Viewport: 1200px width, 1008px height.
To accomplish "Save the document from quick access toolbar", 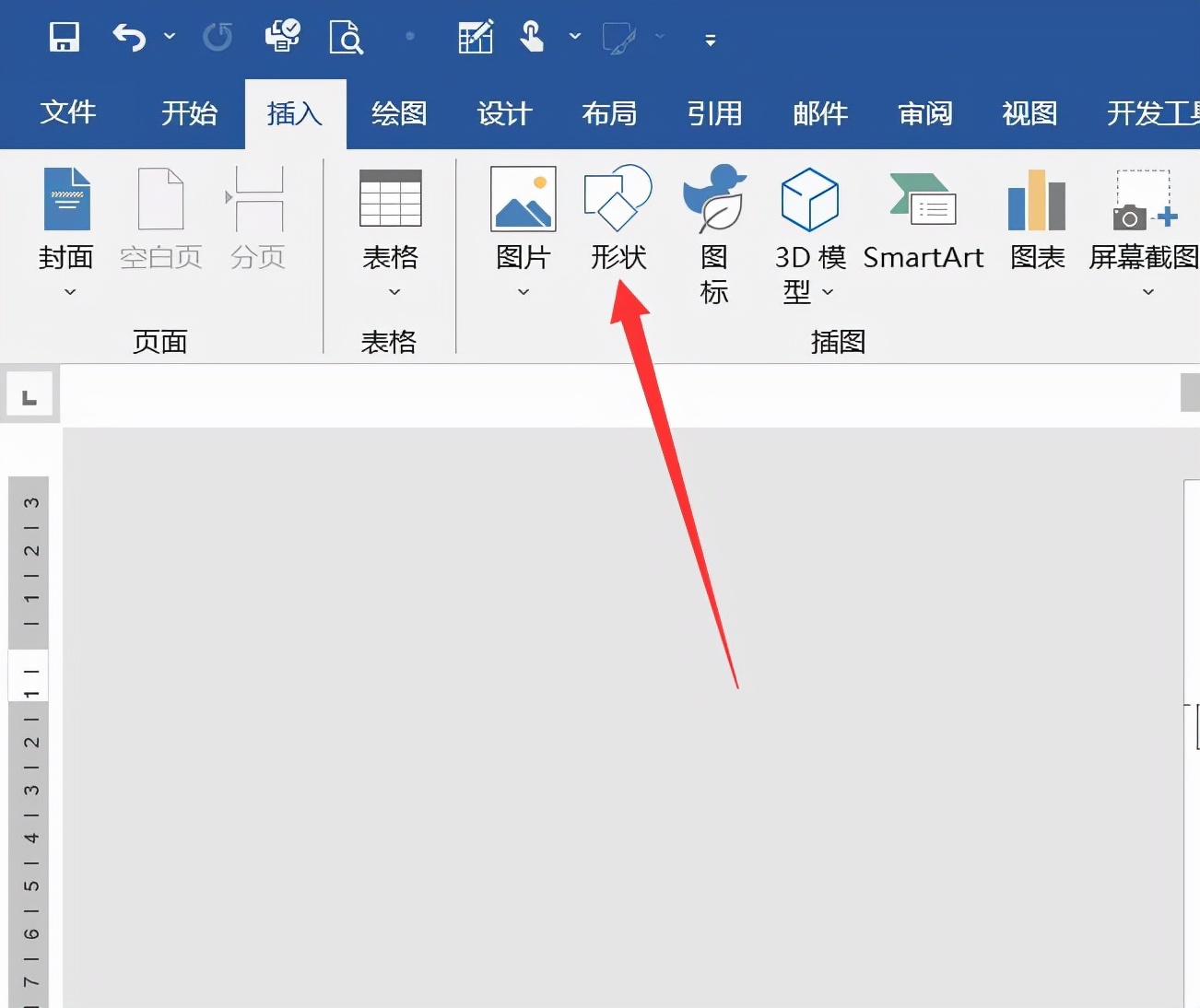I will tap(64, 37).
